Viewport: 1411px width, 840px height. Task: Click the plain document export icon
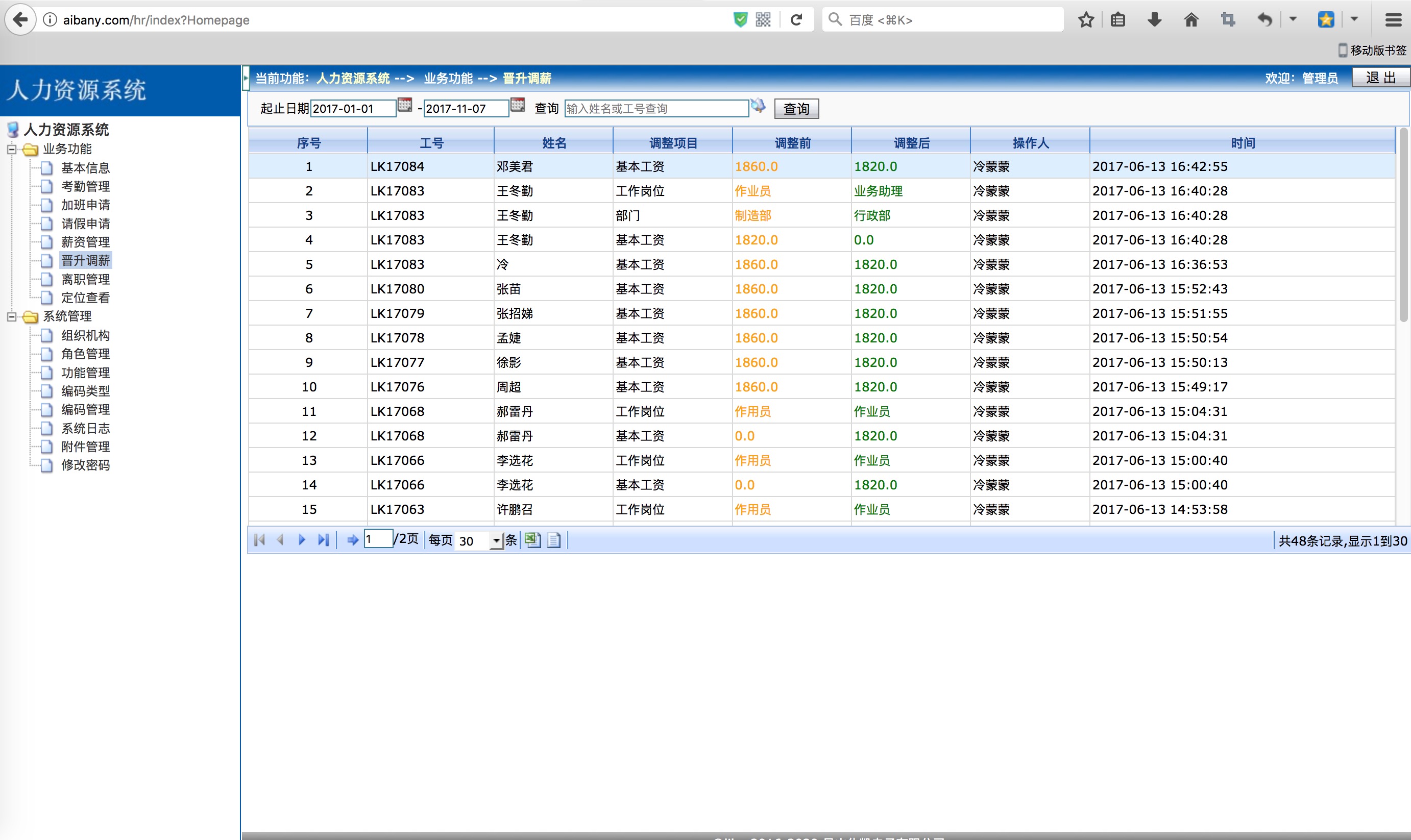coord(554,540)
